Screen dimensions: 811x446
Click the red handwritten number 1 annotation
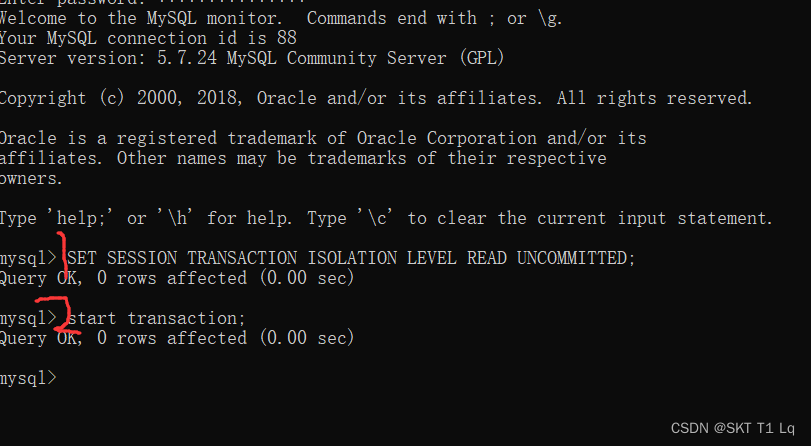[64, 258]
